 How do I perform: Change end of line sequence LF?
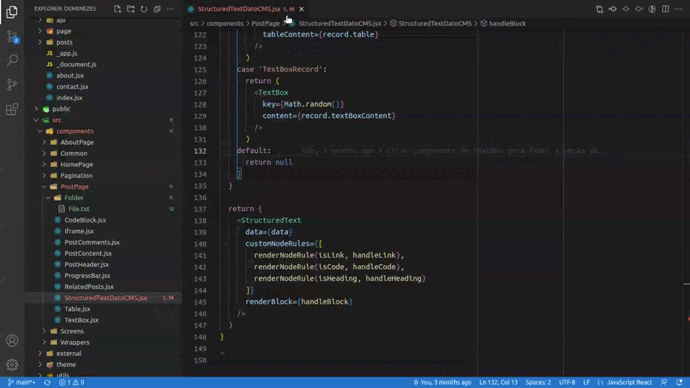[587, 382]
